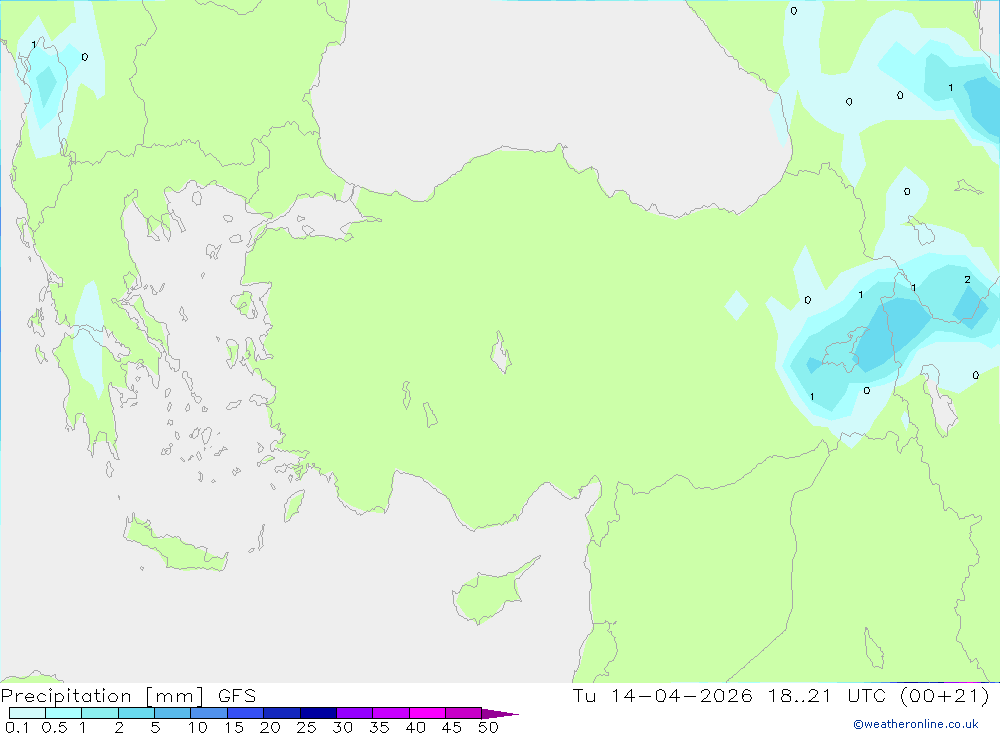Click the "45" legend scale label

[x=452, y=727]
